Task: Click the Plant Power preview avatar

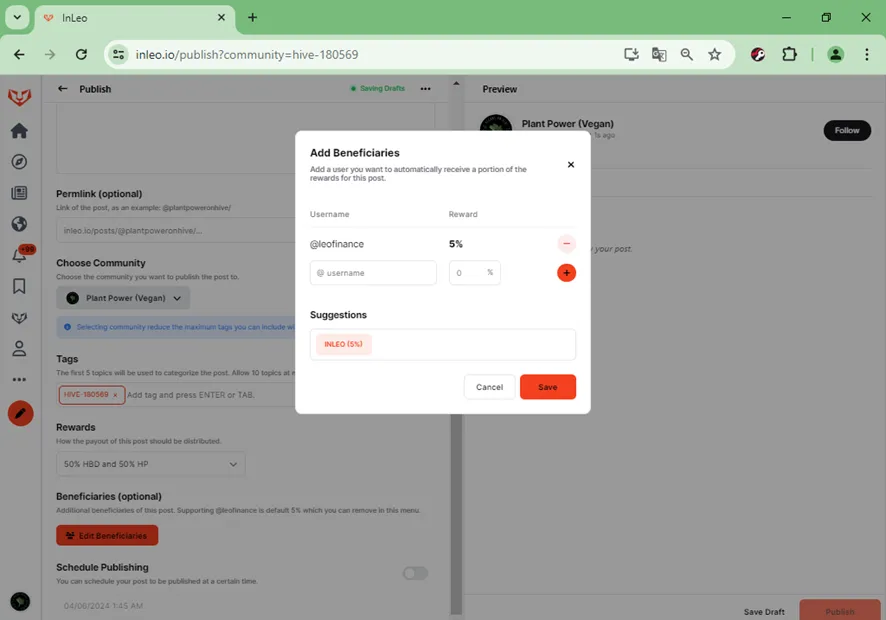Action: [496, 124]
